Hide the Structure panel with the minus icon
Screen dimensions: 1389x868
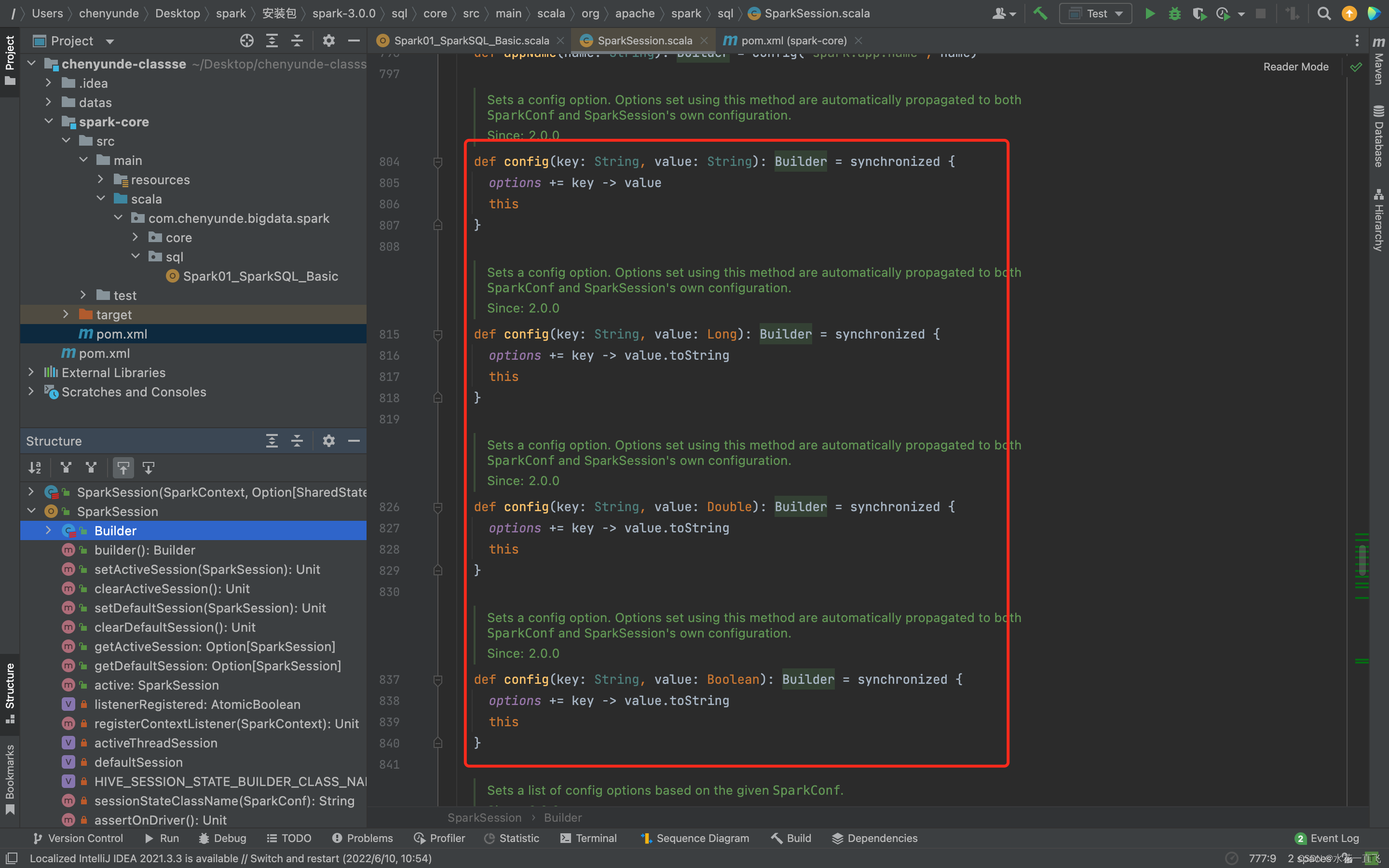point(354,441)
